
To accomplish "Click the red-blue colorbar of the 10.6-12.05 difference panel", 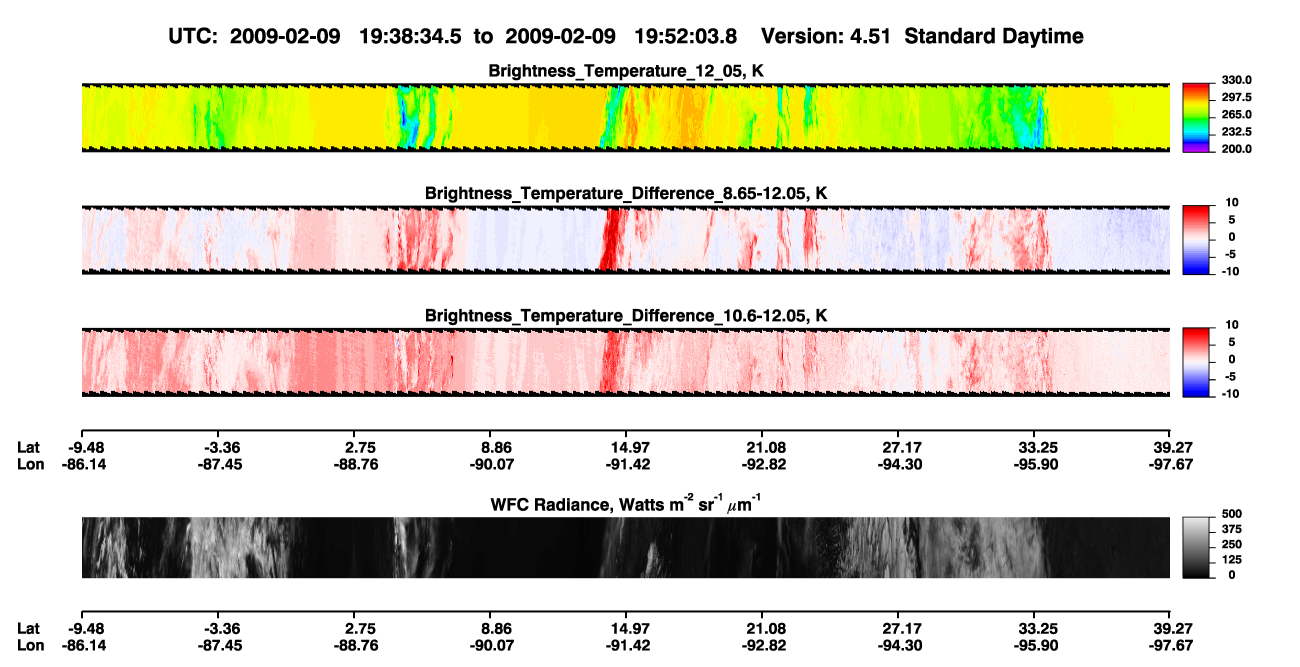I will (1196, 360).
